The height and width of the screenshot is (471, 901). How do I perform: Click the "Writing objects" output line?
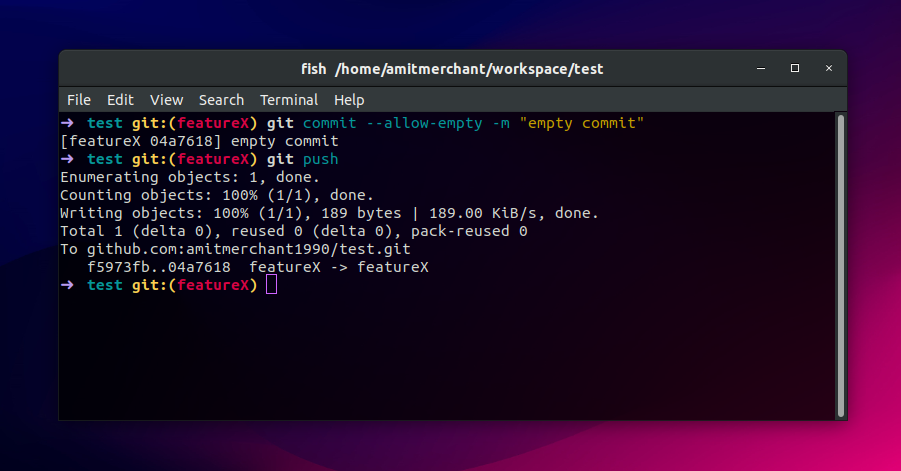(x=329, y=213)
